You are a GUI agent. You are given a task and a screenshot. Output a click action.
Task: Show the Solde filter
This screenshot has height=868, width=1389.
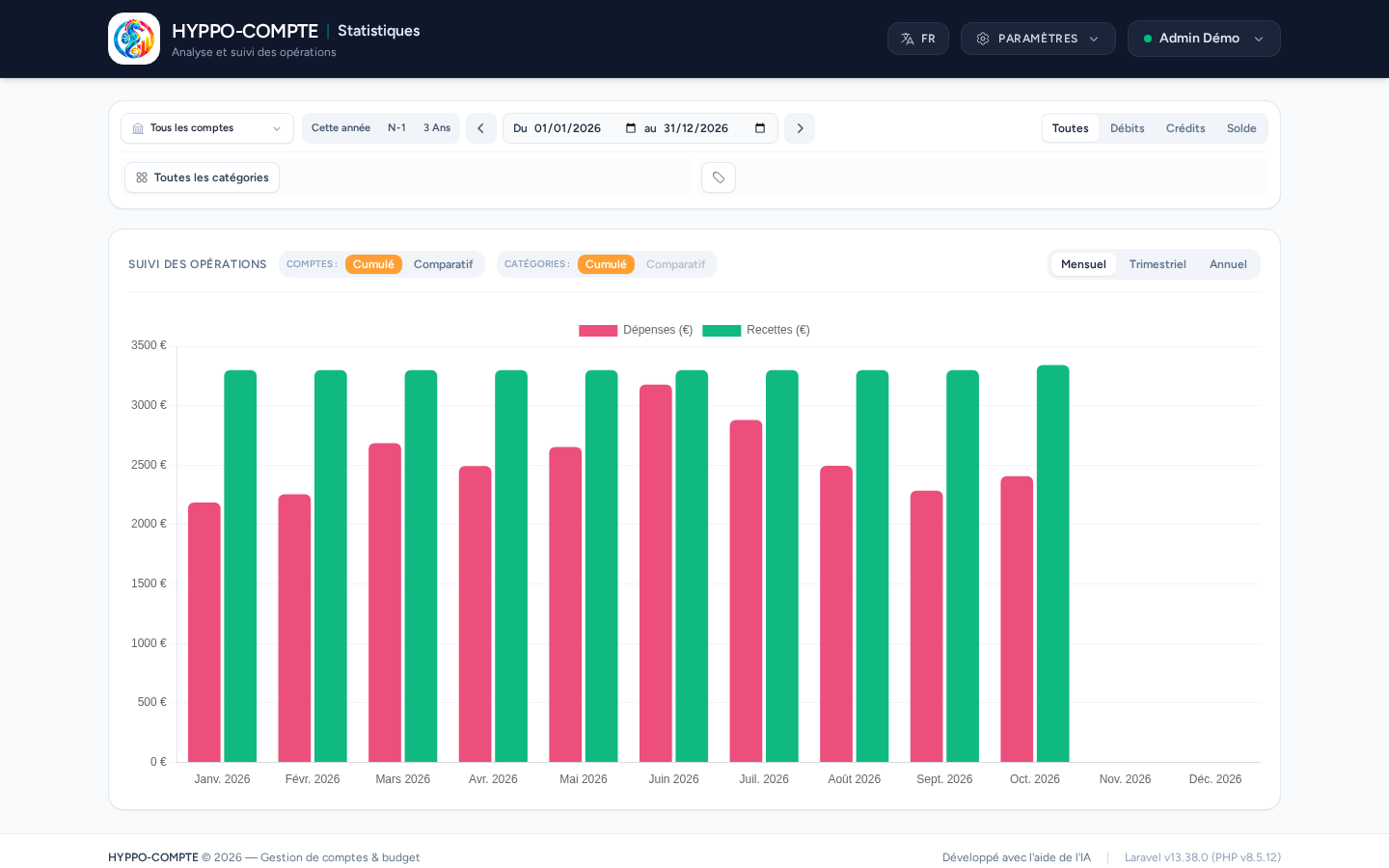pos(1241,128)
